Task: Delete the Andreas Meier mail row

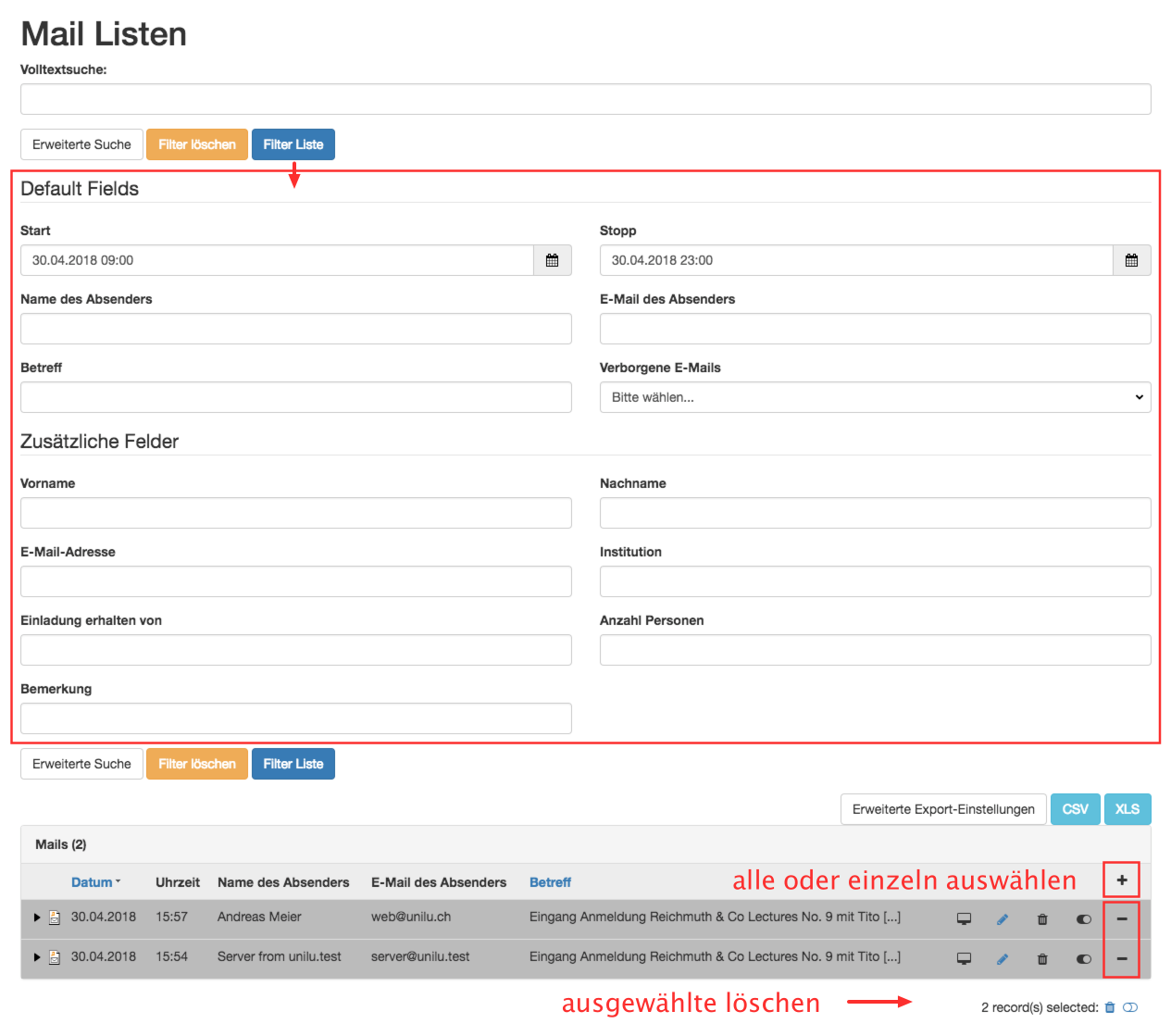Action: [x=1042, y=919]
